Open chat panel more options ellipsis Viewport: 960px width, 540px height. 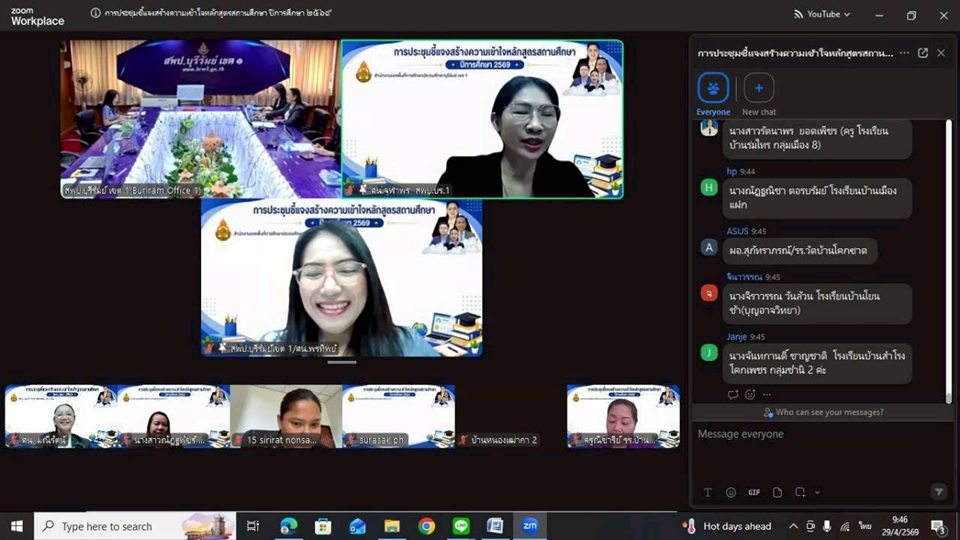coord(904,53)
